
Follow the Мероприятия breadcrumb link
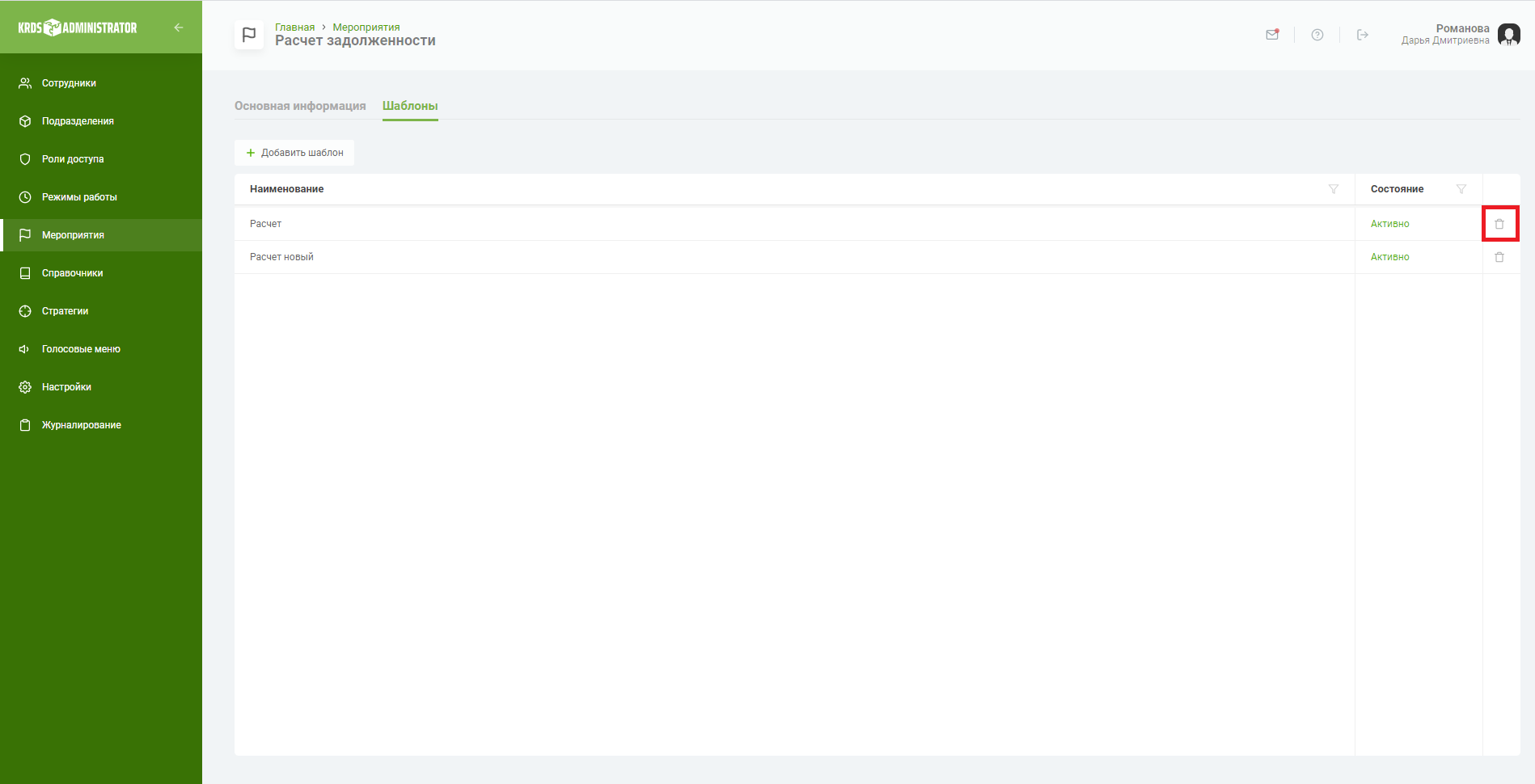coord(366,27)
